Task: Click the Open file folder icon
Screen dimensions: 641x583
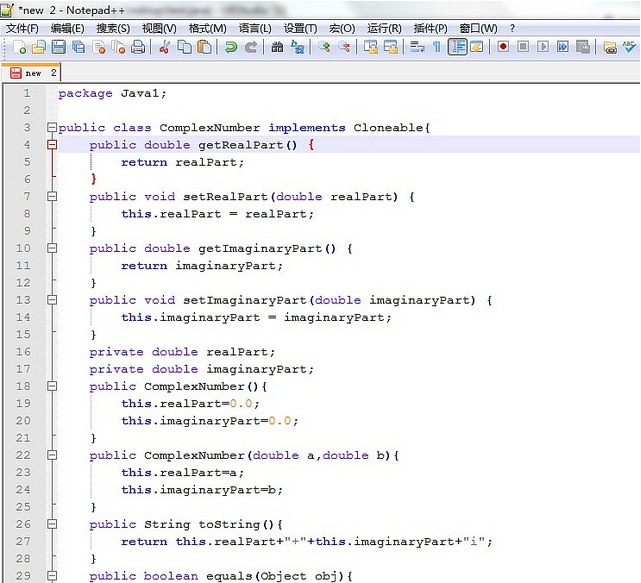Action: [x=39, y=47]
